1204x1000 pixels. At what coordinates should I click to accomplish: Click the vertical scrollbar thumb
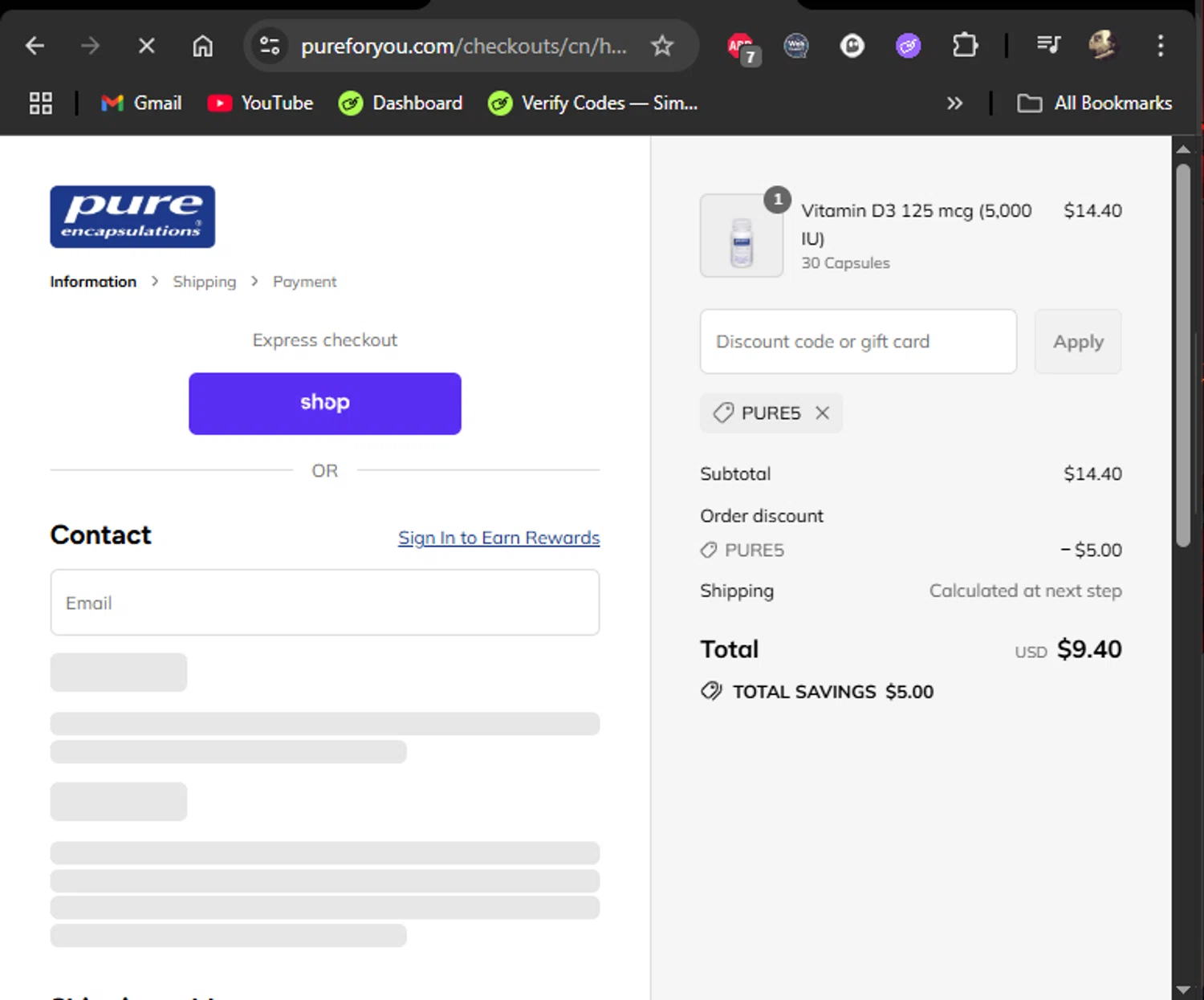pos(1182,356)
